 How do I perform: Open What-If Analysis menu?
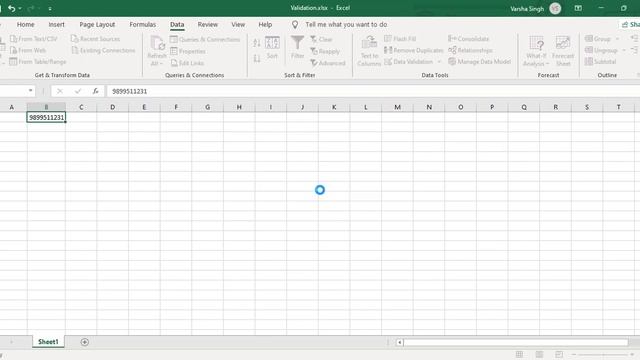coord(536,51)
